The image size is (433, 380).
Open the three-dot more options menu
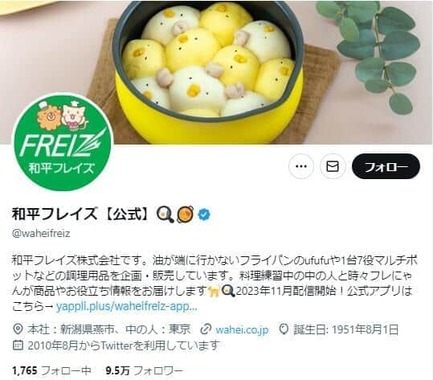[301, 166]
